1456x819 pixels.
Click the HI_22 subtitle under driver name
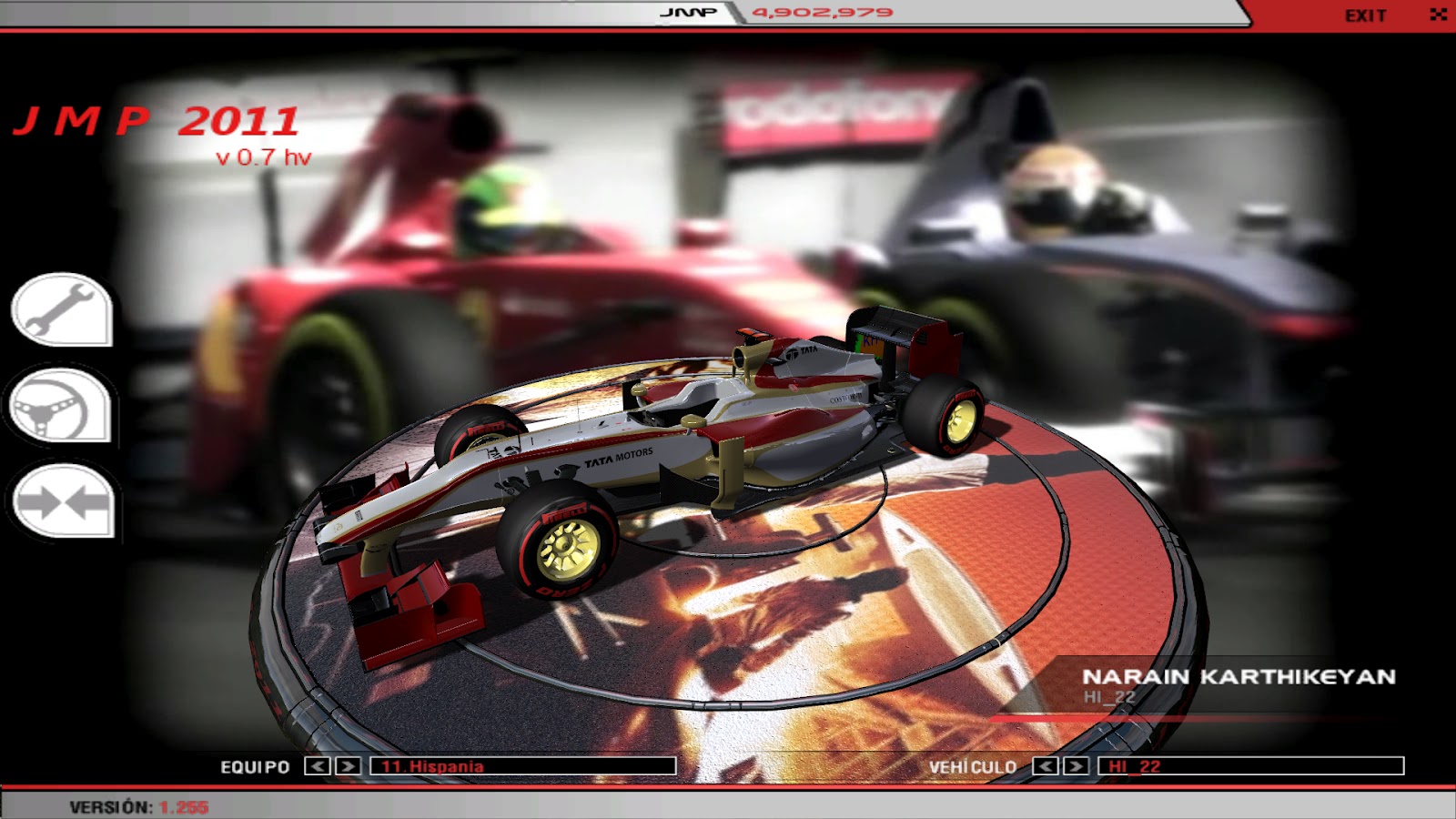click(x=1109, y=697)
